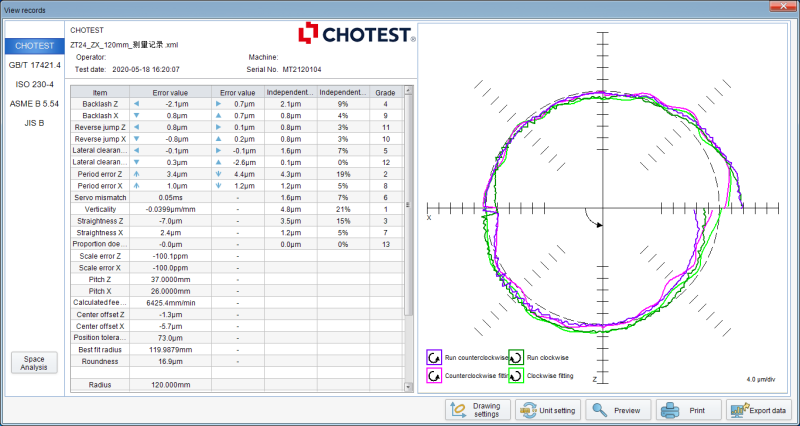Export data via the chart icon button
The image size is (800, 426).
click(x=757, y=409)
